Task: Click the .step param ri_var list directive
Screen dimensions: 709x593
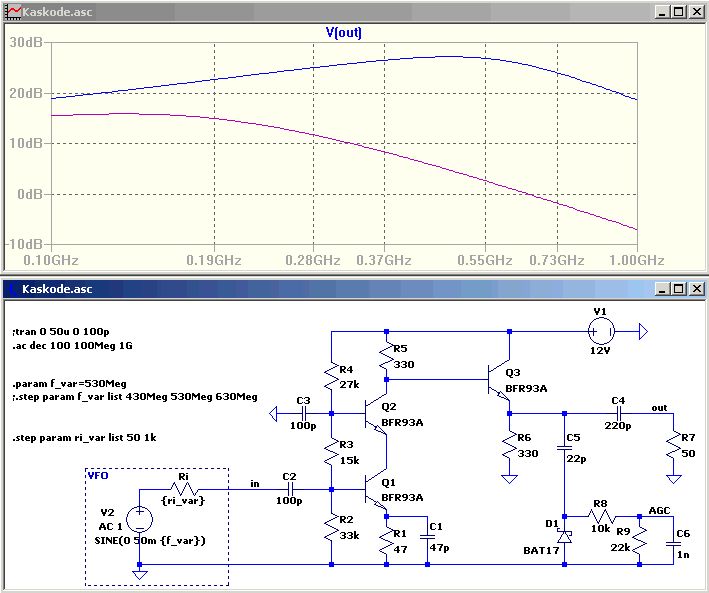Action: click(x=86, y=439)
